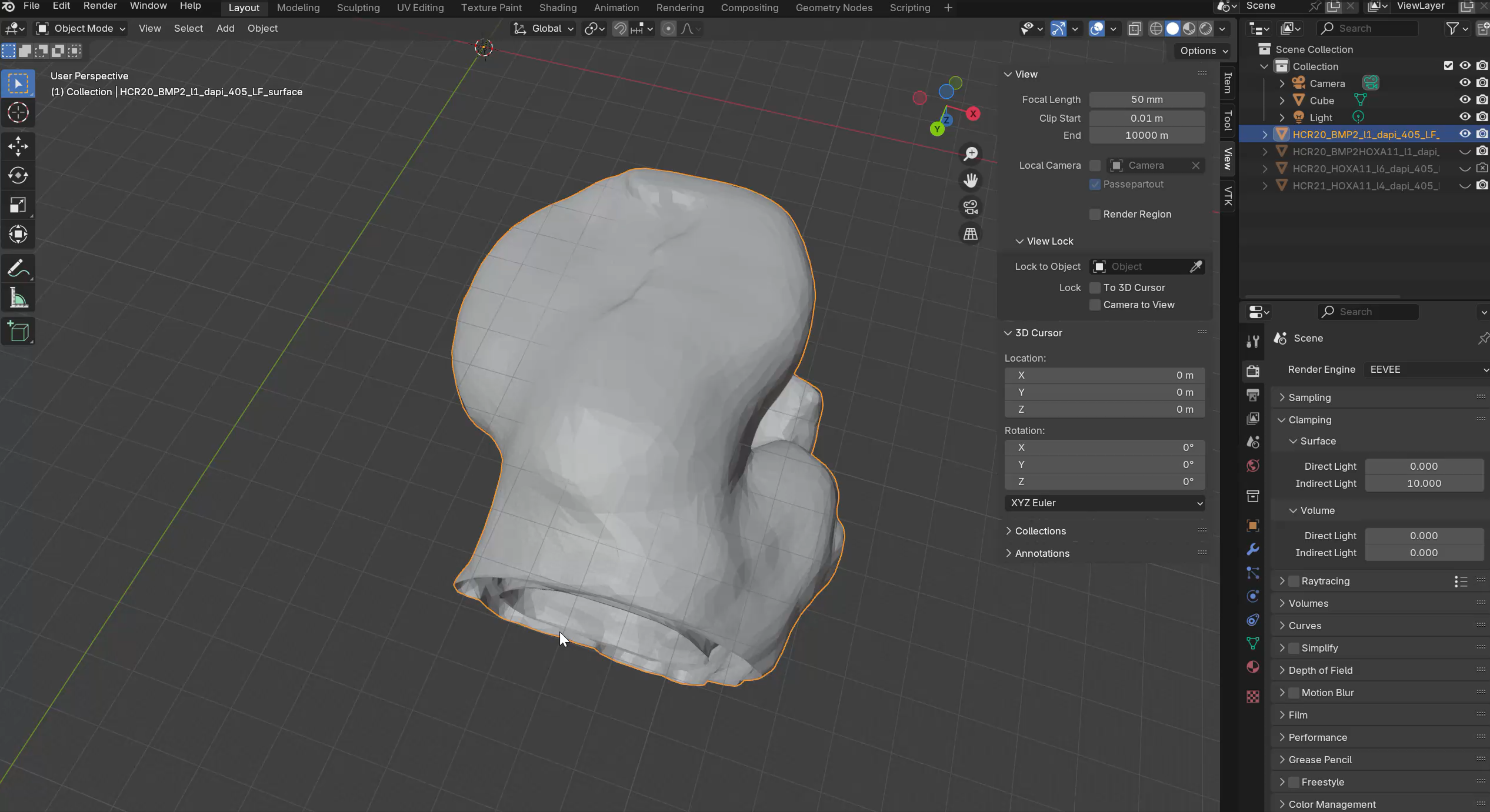Open the View Layer properties tab icon
The height and width of the screenshot is (812, 1490).
1253,418
